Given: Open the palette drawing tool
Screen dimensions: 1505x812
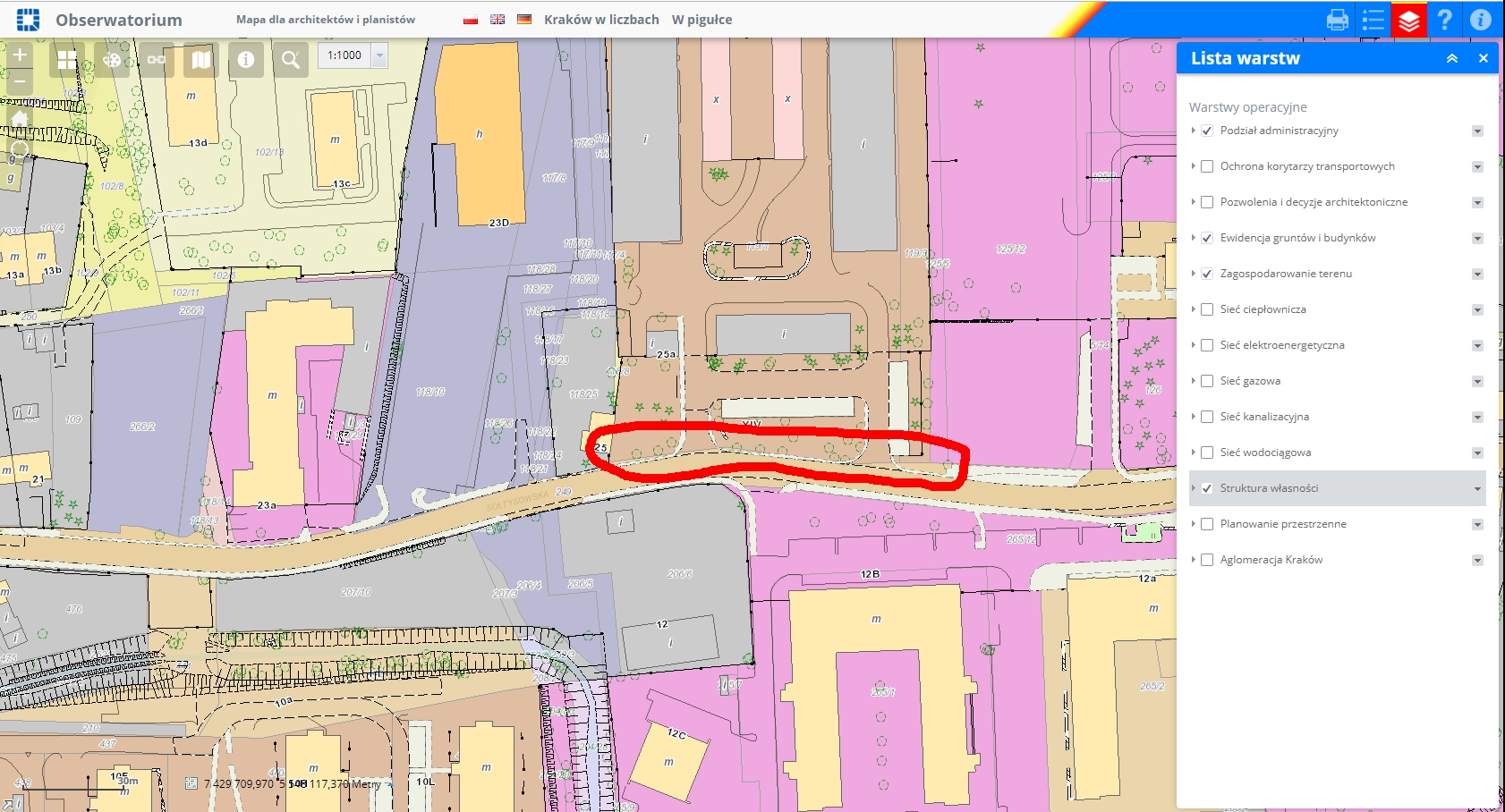Looking at the screenshot, I should [x=112, y=60].
